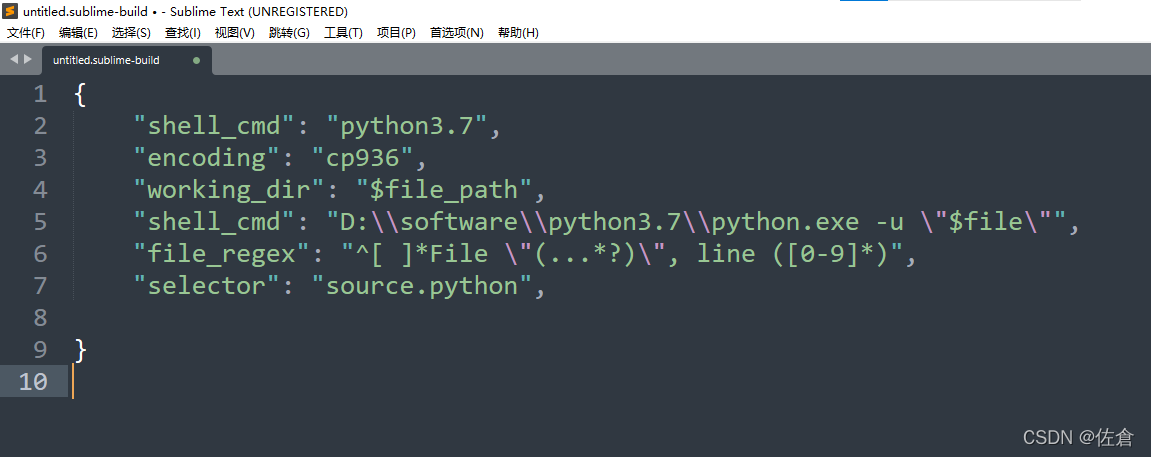Open the 首选项(N) menu

coord(456,33)
